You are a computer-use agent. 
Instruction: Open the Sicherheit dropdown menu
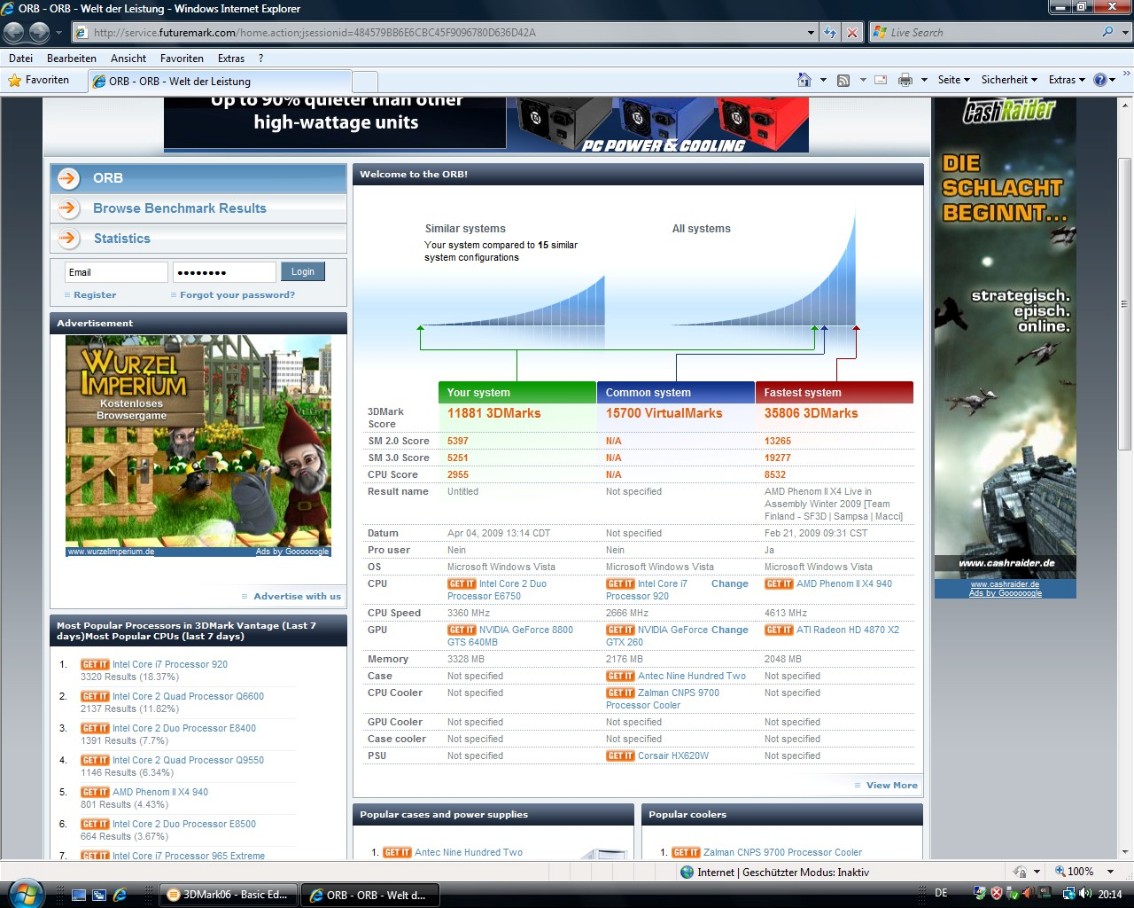click(x=1009, y=80)
